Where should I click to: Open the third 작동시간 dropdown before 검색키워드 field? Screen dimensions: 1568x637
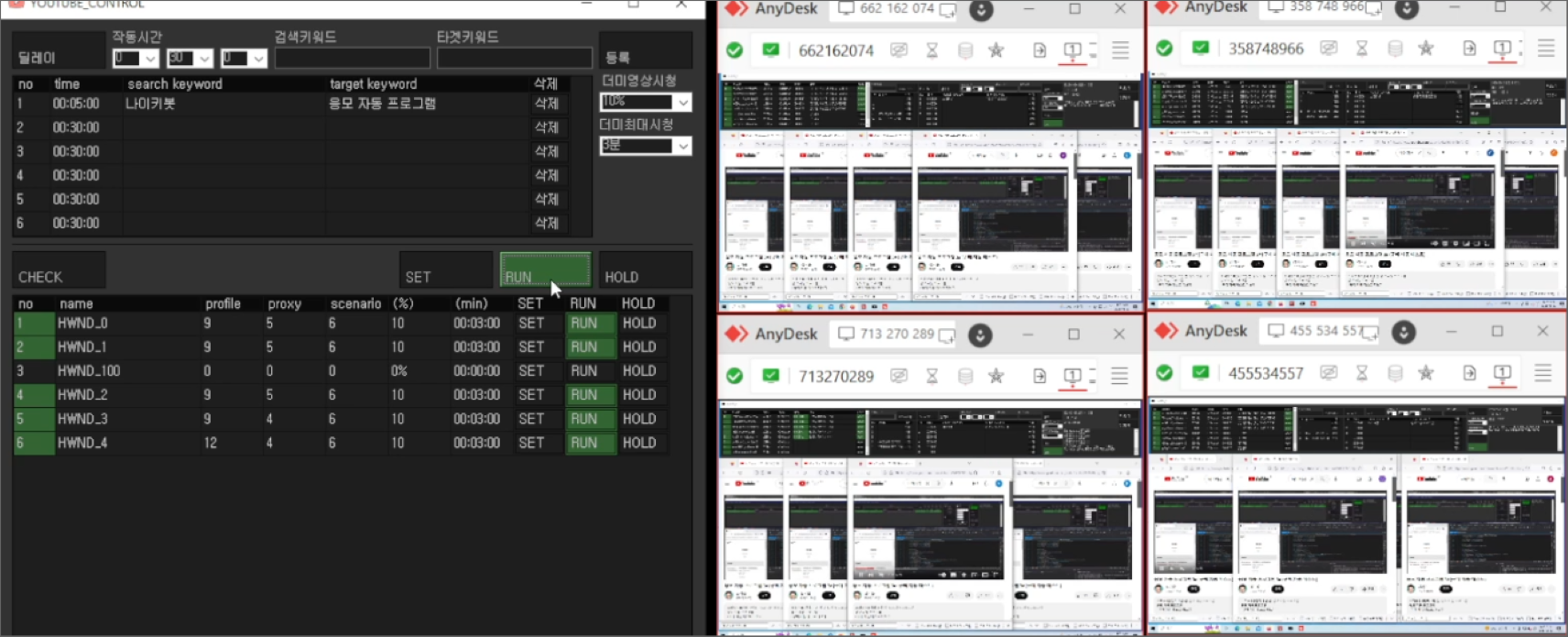(x=244, y=59)
